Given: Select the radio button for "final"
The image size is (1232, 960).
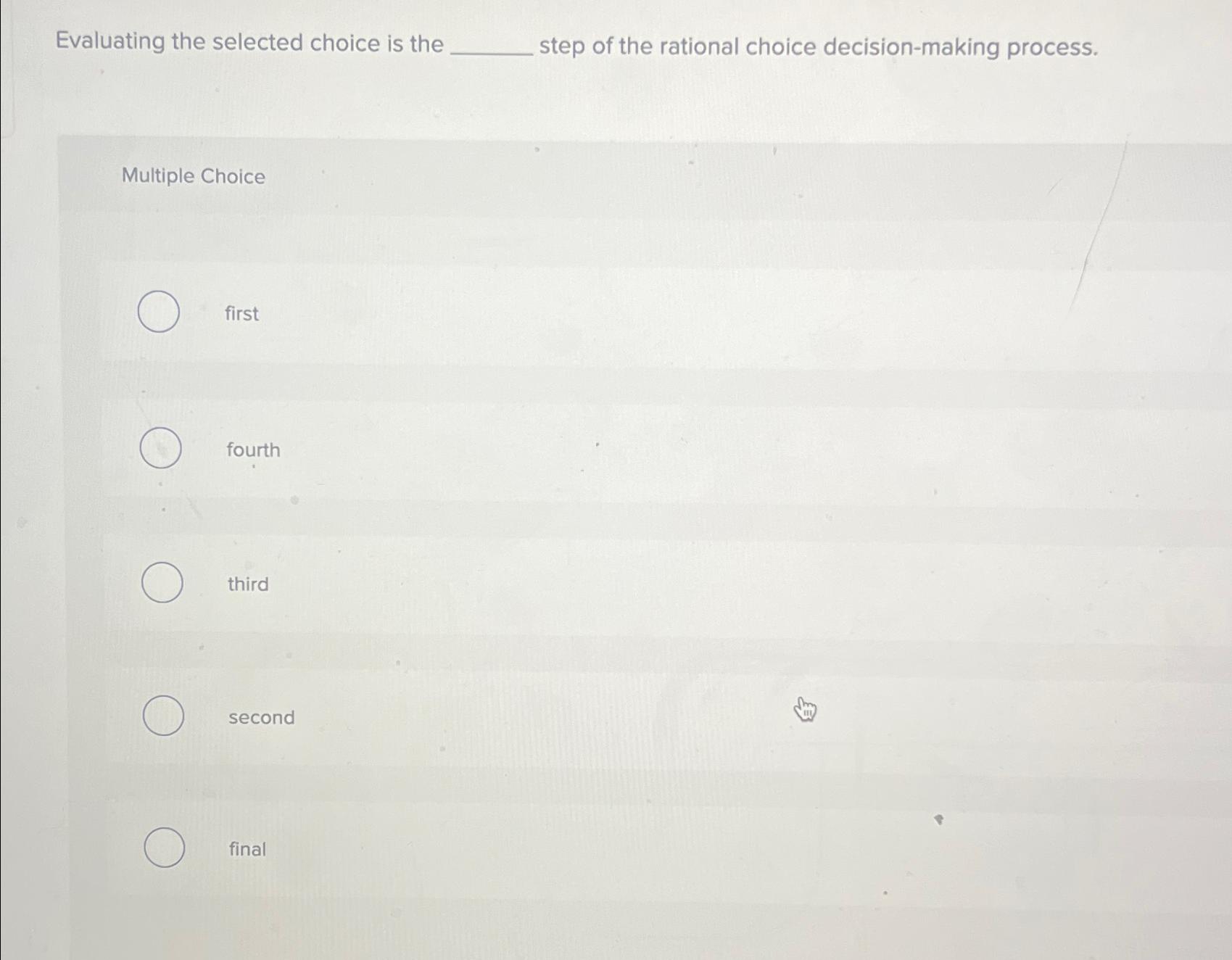Looking at the screenshot, I should coord(163,849).
